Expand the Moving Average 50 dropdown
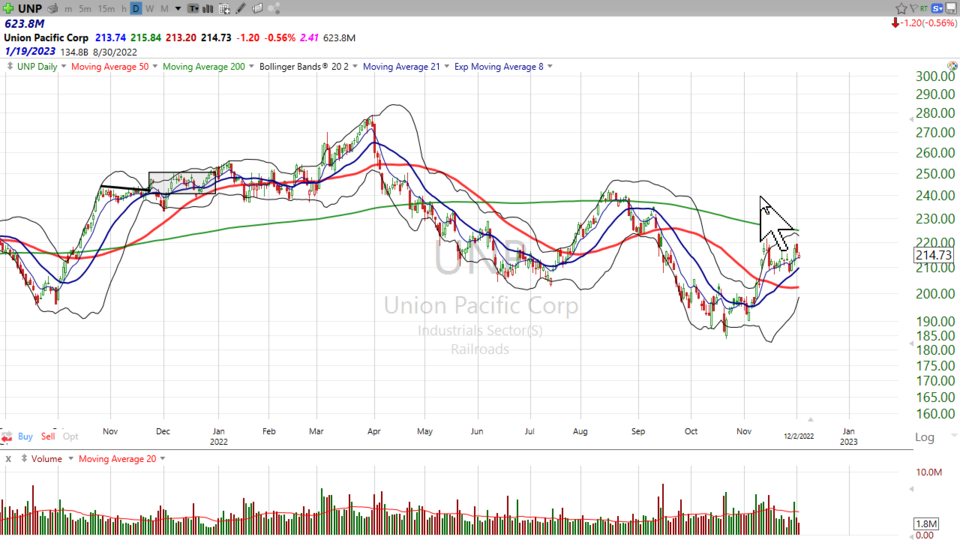The image size is (960, 540). [x=153, y=67]
